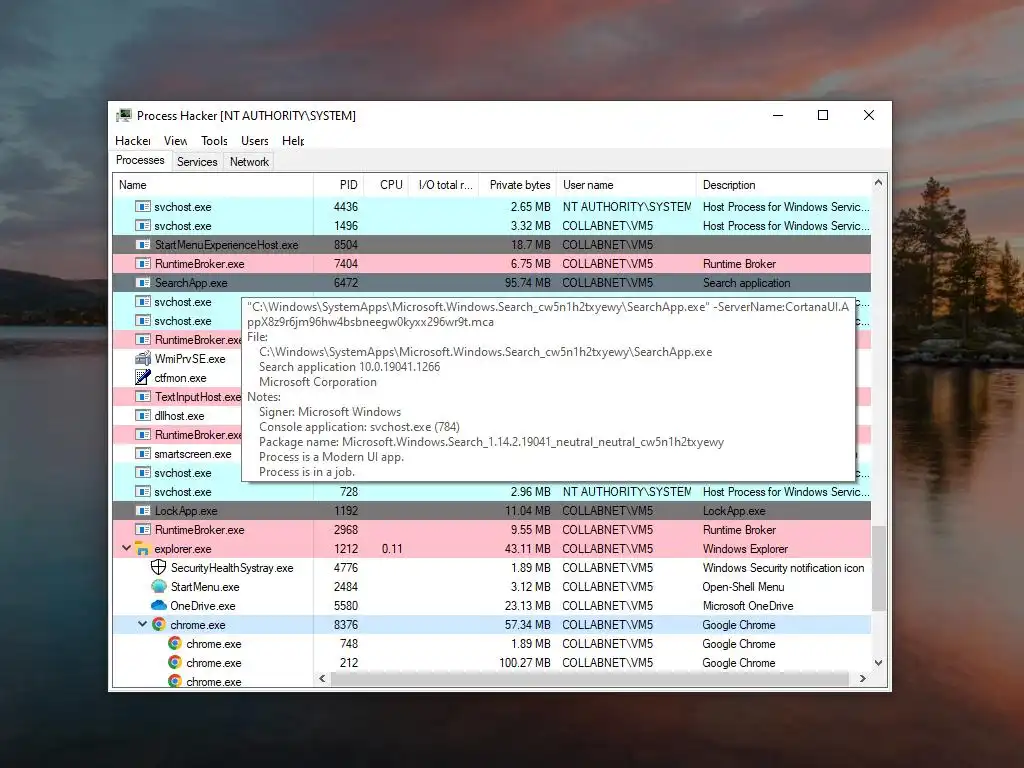
Task: Sort by the I/O total rate column
Action: coord(445,185)
